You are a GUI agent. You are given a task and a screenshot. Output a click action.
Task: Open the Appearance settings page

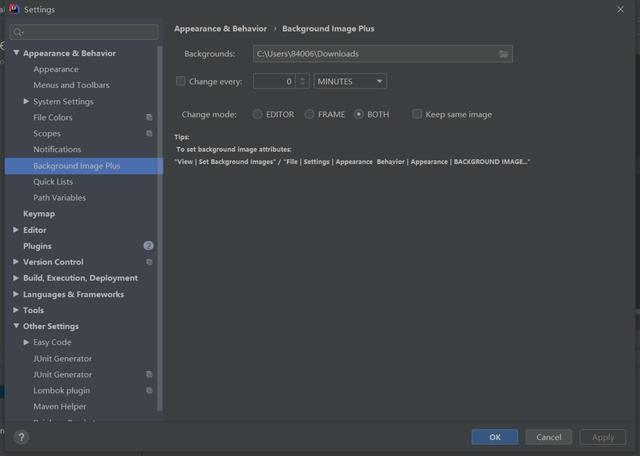(56, 69)
